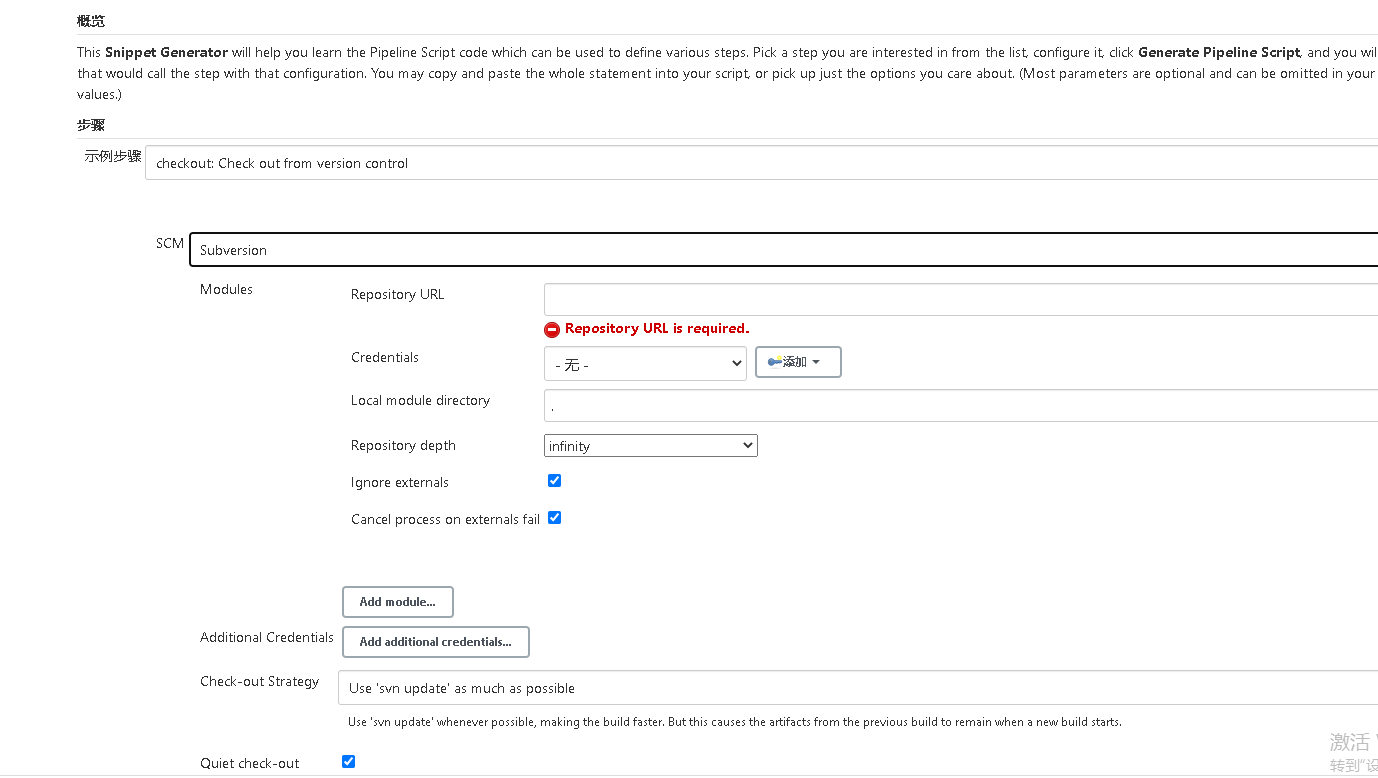The height and width of the screenshot is (778, 1378).
Task: Click the svn update strategy help description
Action: [x=735, y=722]
